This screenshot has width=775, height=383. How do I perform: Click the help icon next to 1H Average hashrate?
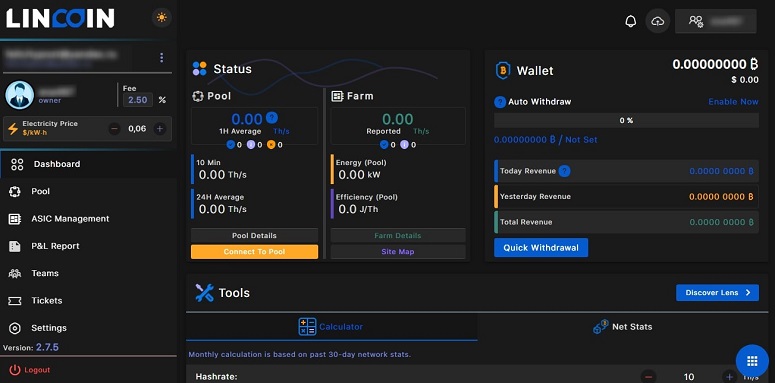click(271, 118)
